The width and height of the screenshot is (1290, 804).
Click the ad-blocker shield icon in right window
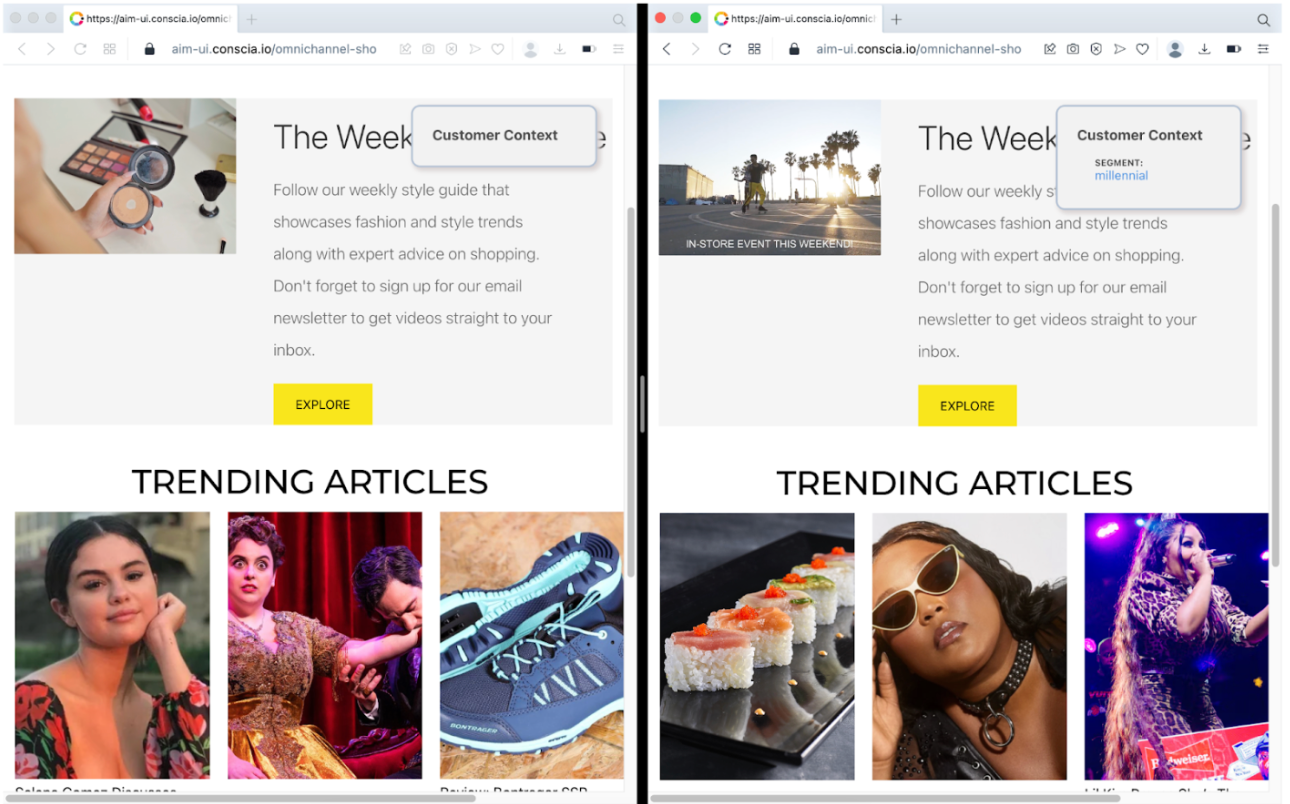(x=1096, y=49)
